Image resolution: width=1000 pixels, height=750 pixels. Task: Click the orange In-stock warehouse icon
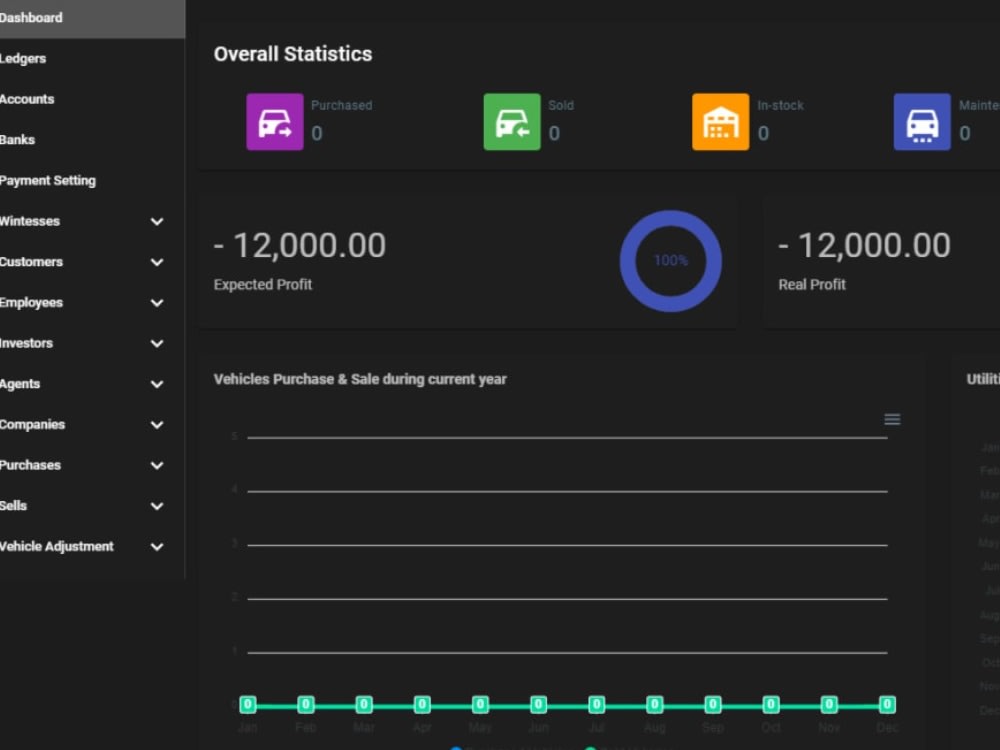pos(721,122)
